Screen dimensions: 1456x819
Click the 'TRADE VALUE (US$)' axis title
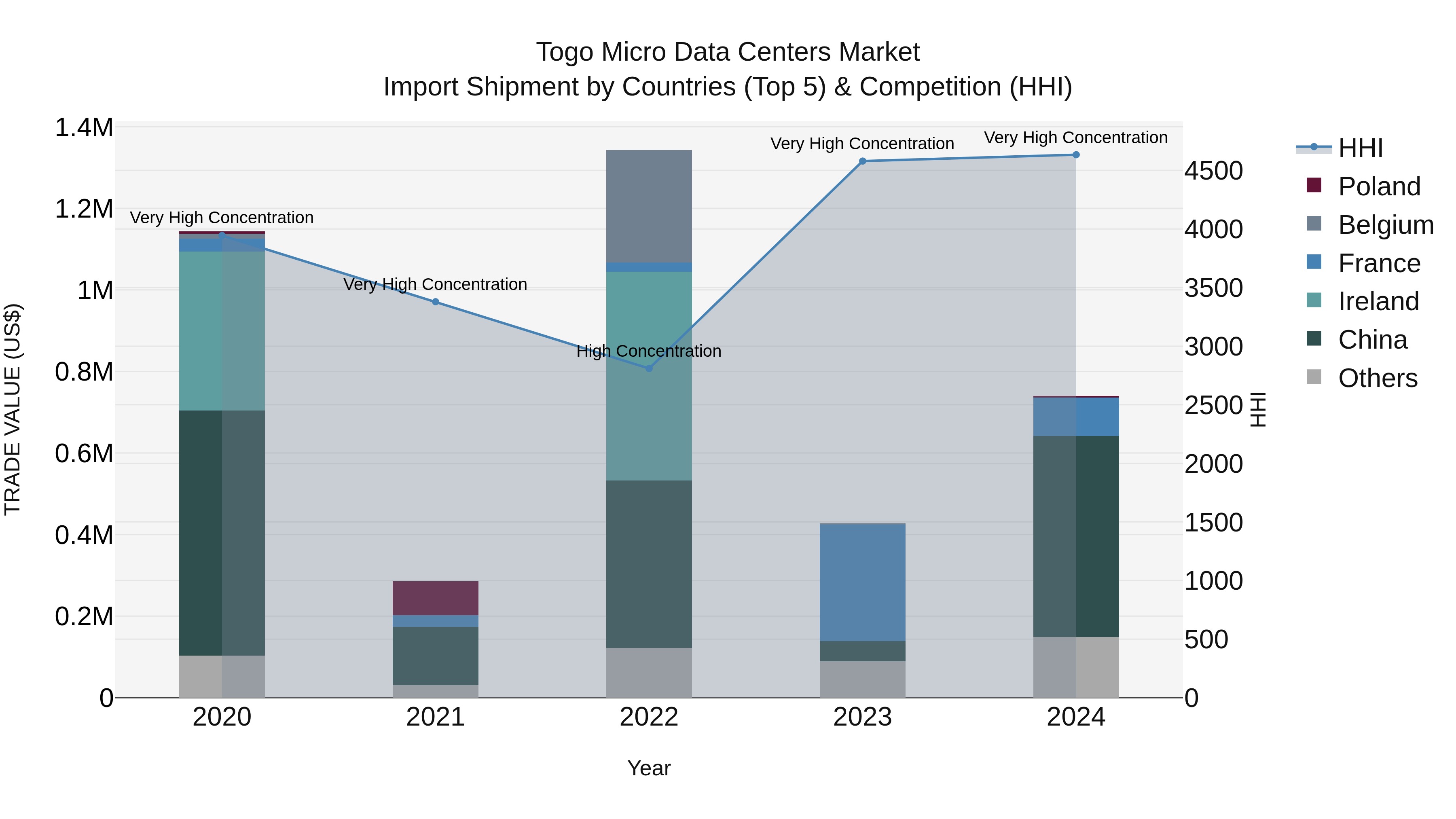(13, 409)
